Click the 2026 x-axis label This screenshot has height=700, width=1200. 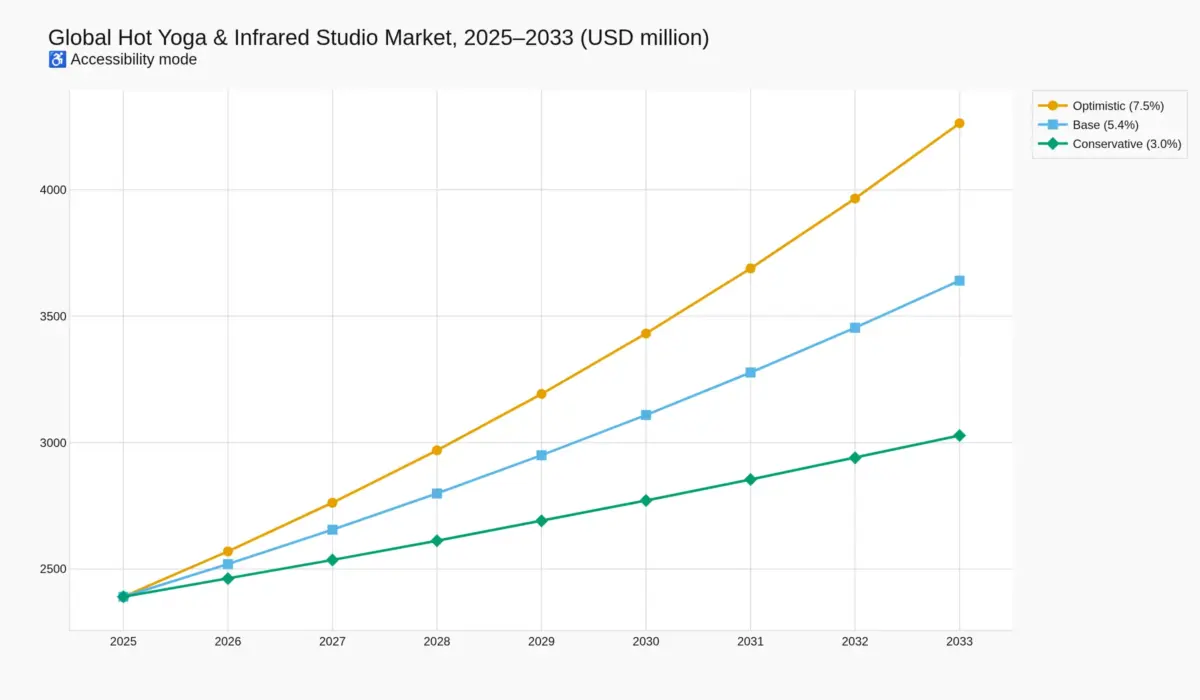228,642
